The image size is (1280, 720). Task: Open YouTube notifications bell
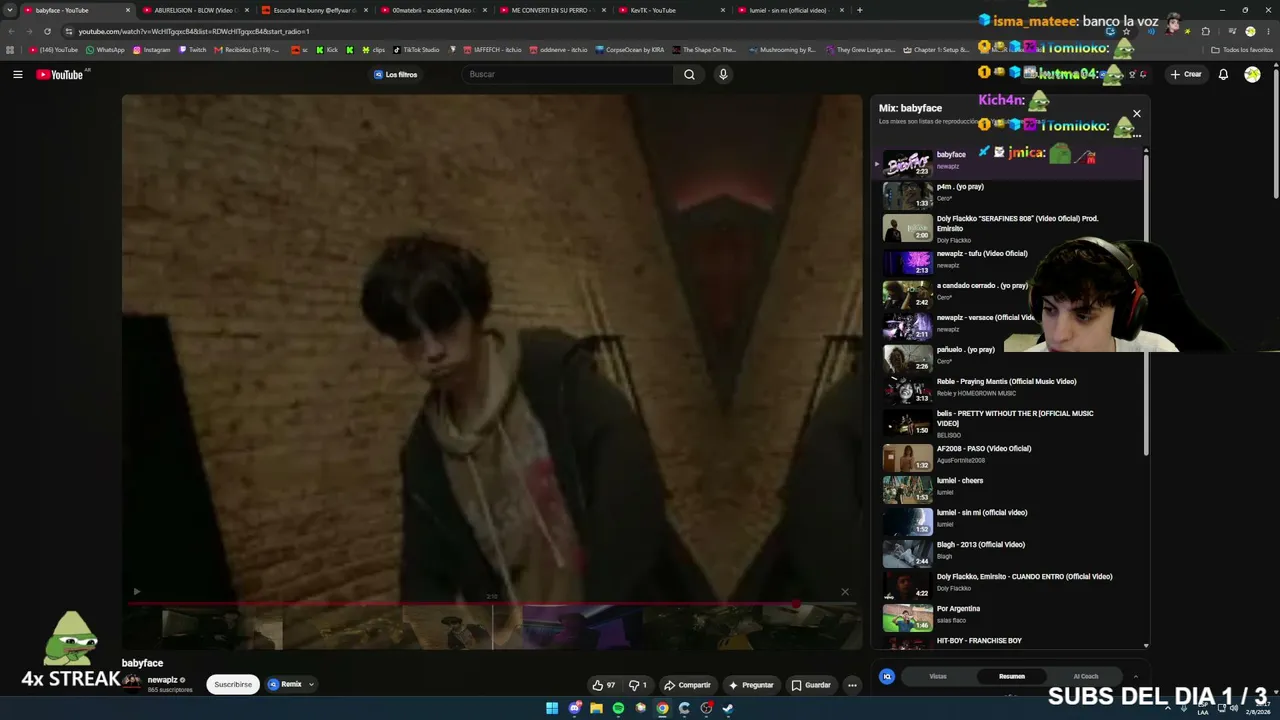click(x=1223, y=74)
